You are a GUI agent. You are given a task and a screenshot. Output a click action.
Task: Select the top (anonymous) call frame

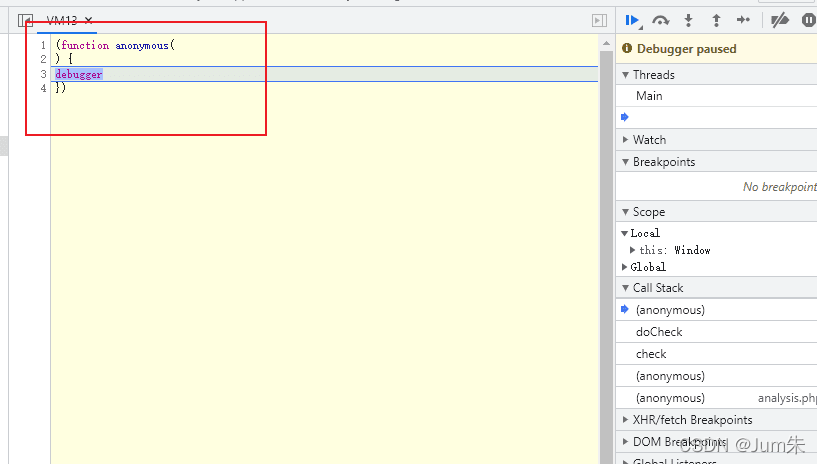716,310
